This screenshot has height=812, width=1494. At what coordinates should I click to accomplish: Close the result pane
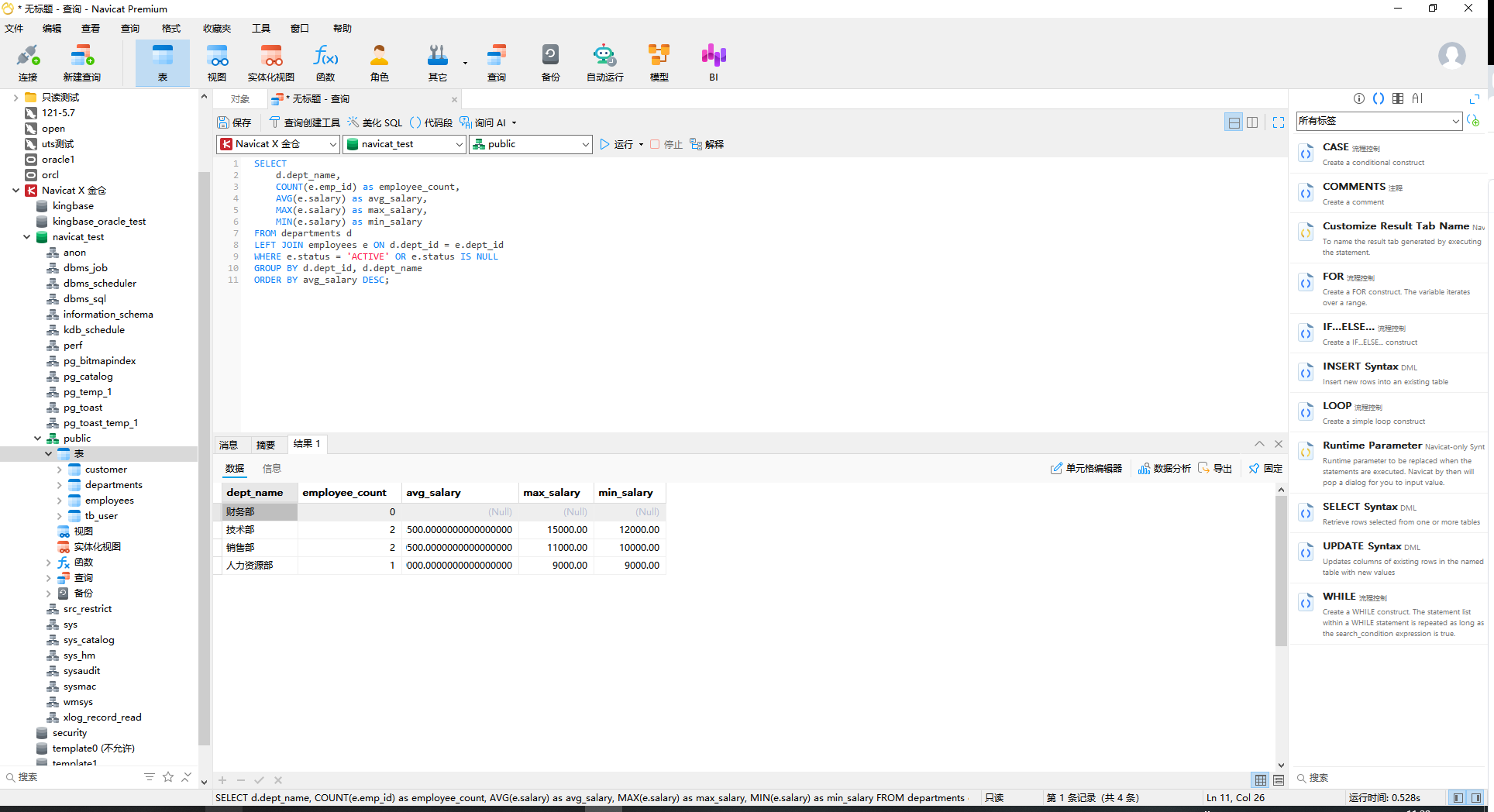(x=1279, y=444)
